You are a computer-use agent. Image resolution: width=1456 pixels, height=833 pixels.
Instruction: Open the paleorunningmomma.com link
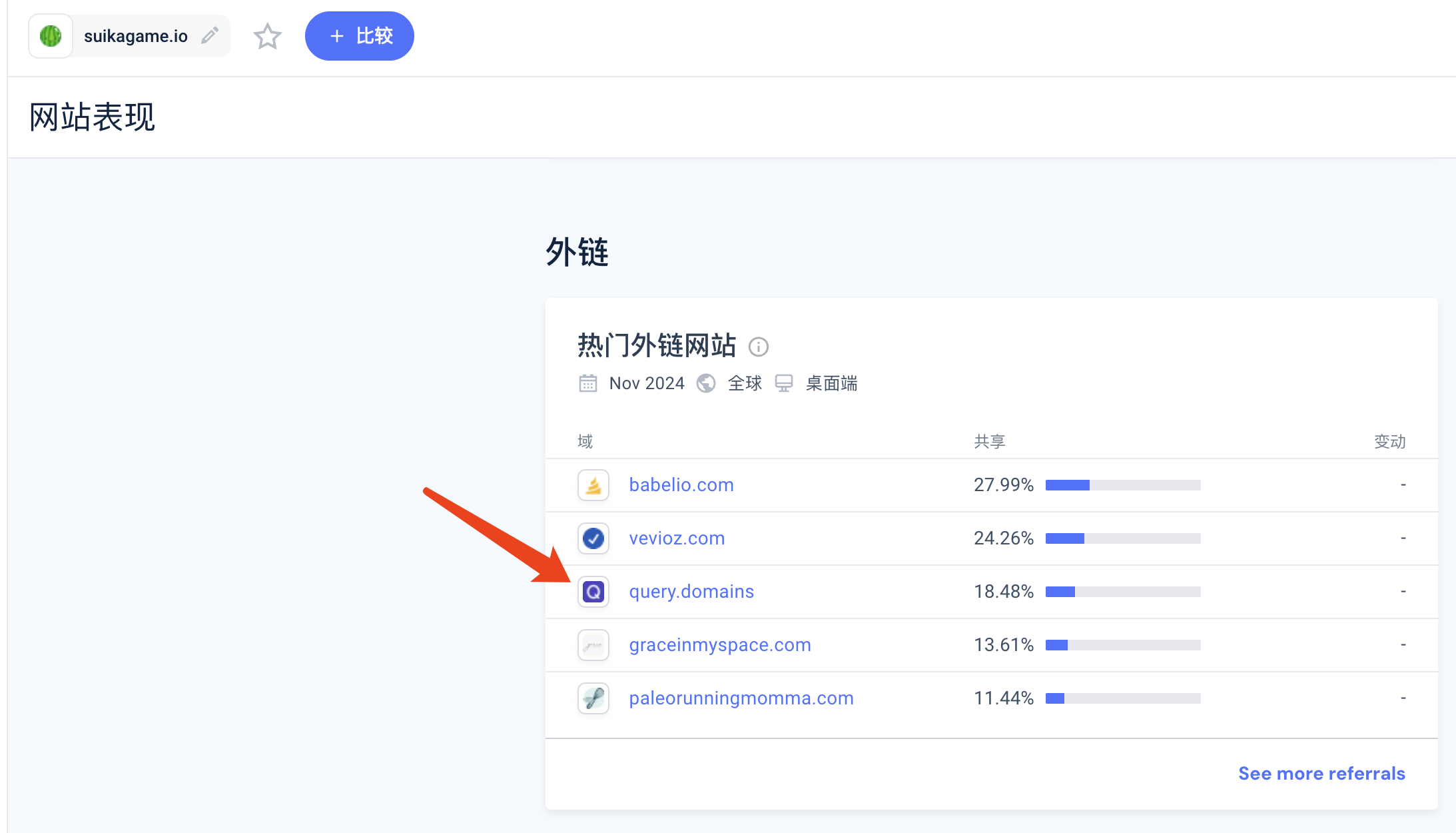point(741,698)
